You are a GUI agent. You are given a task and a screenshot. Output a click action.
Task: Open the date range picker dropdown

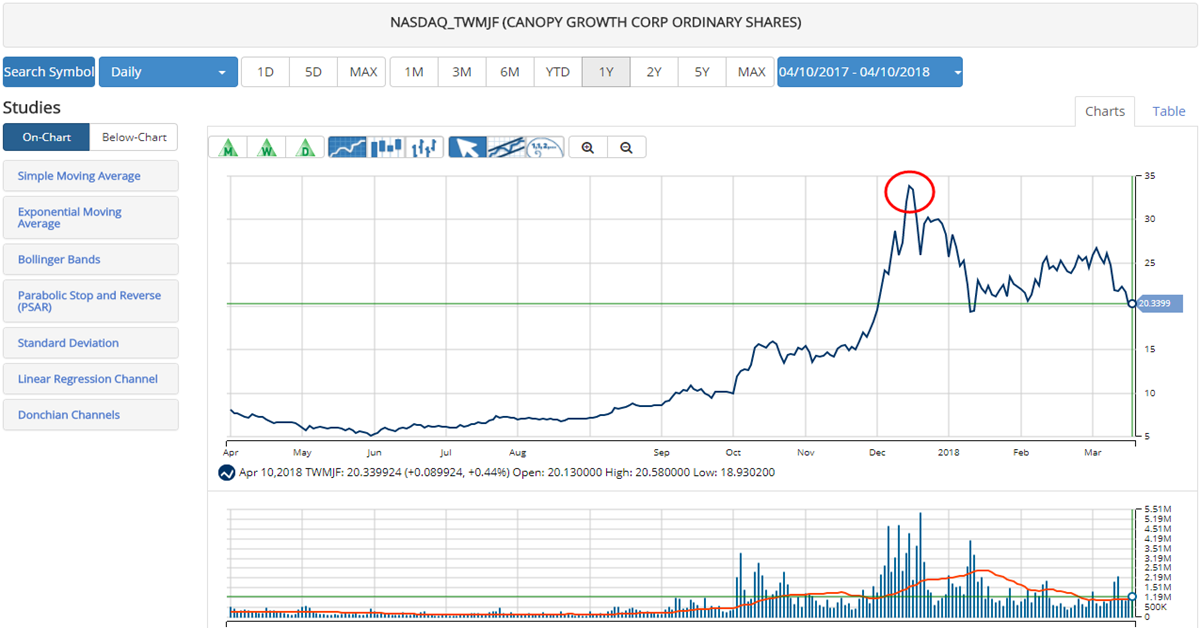869,71
